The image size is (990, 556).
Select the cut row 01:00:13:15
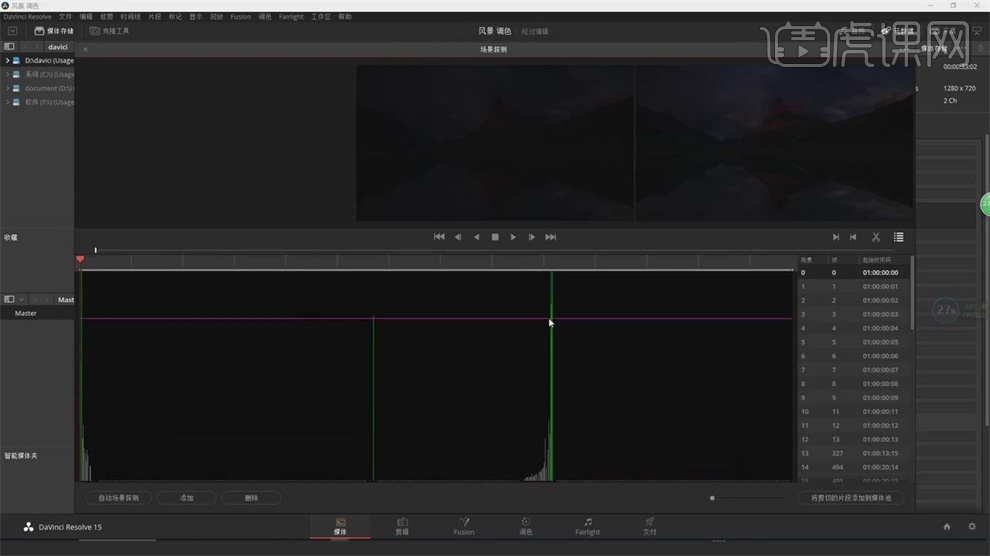pyautogui.click(x=854, y=453)
